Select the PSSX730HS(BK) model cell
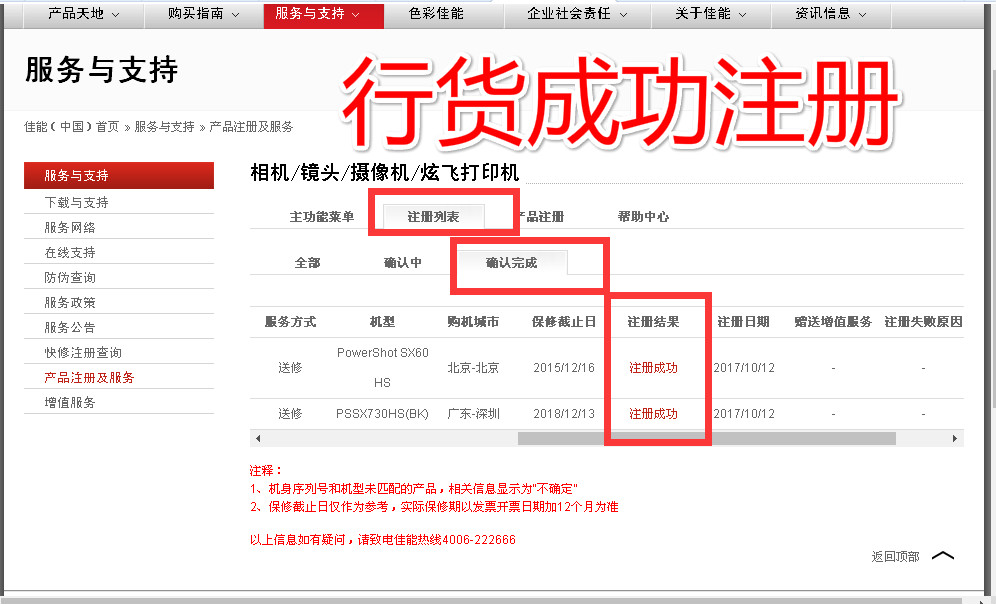 pos(382,414)
